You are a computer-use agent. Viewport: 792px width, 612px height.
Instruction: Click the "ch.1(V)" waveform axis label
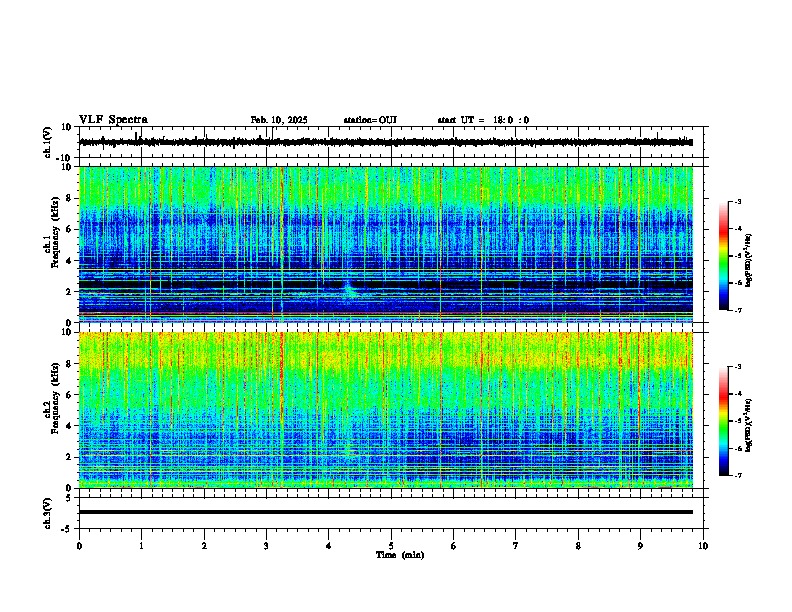click(48, 142)
